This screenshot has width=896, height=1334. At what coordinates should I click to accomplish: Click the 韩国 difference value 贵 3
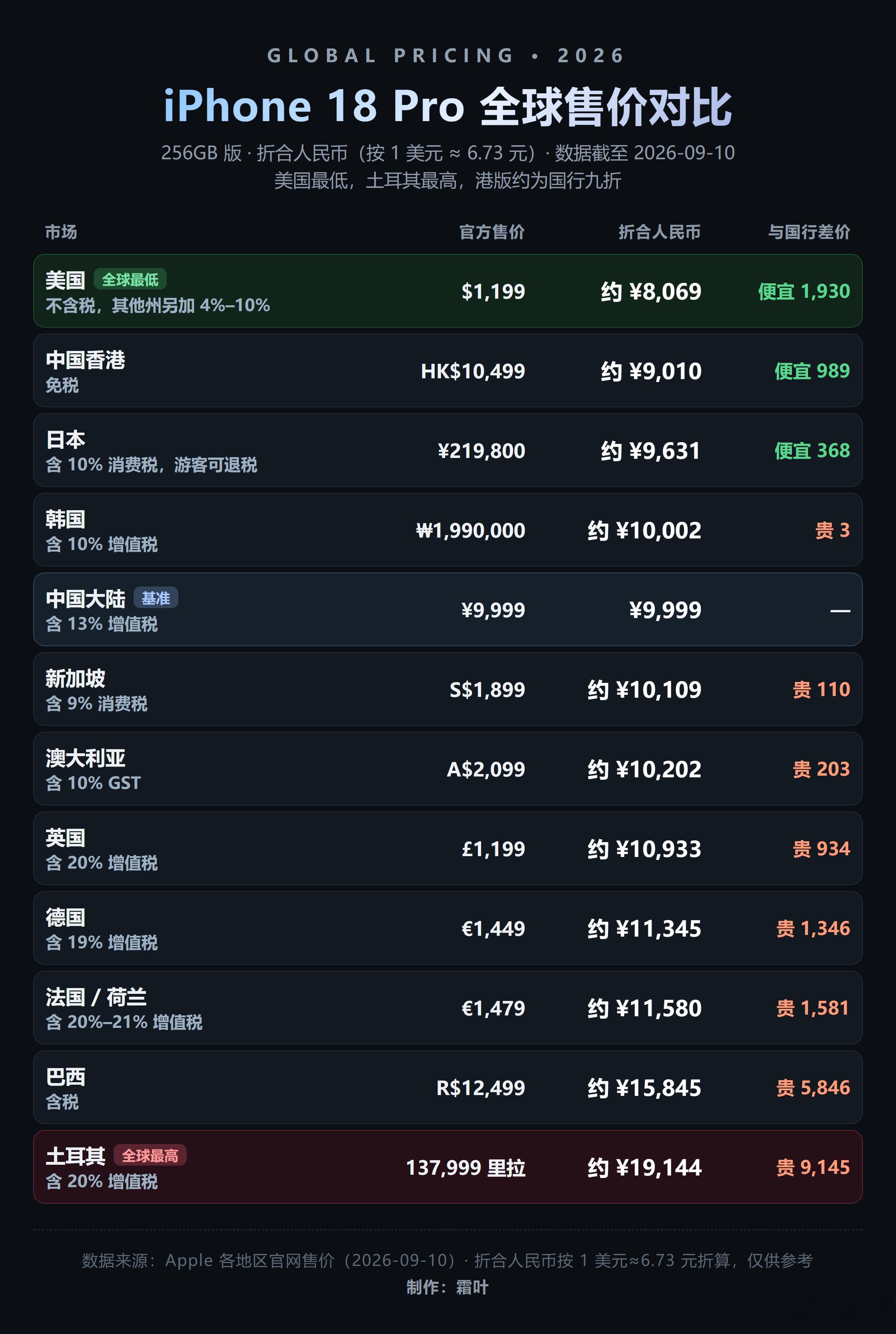click(x=833, y=530)
